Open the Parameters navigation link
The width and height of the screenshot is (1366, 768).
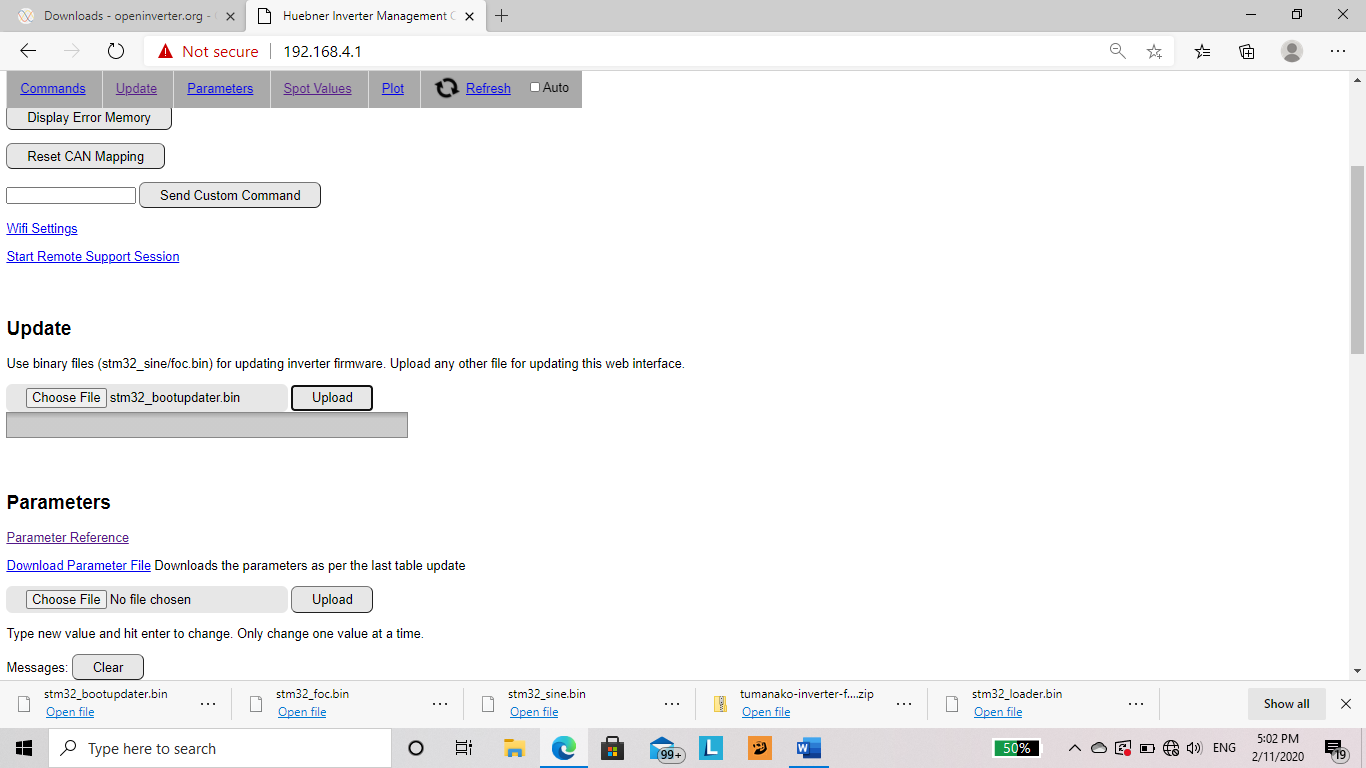(x=220, y=88)
